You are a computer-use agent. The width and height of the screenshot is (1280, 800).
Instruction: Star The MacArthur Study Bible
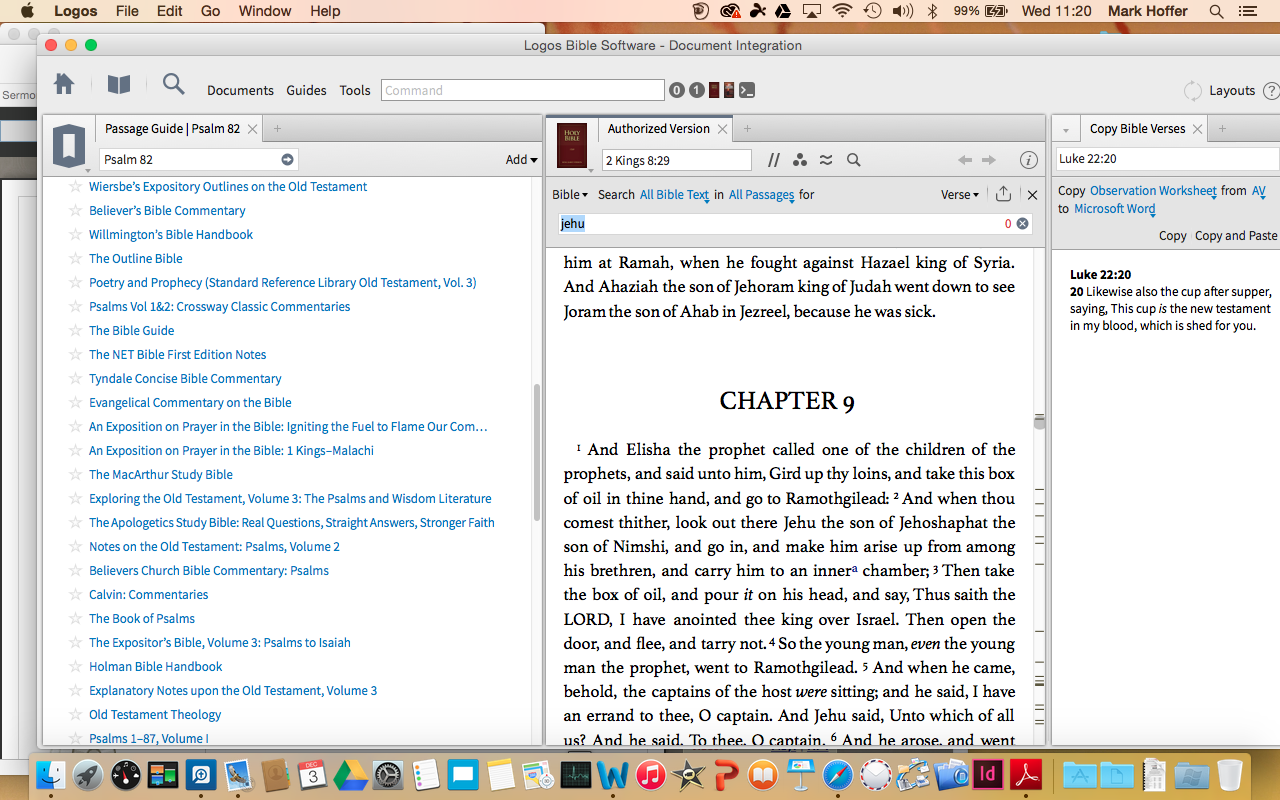pyautogui.click(x=74, y=475)
